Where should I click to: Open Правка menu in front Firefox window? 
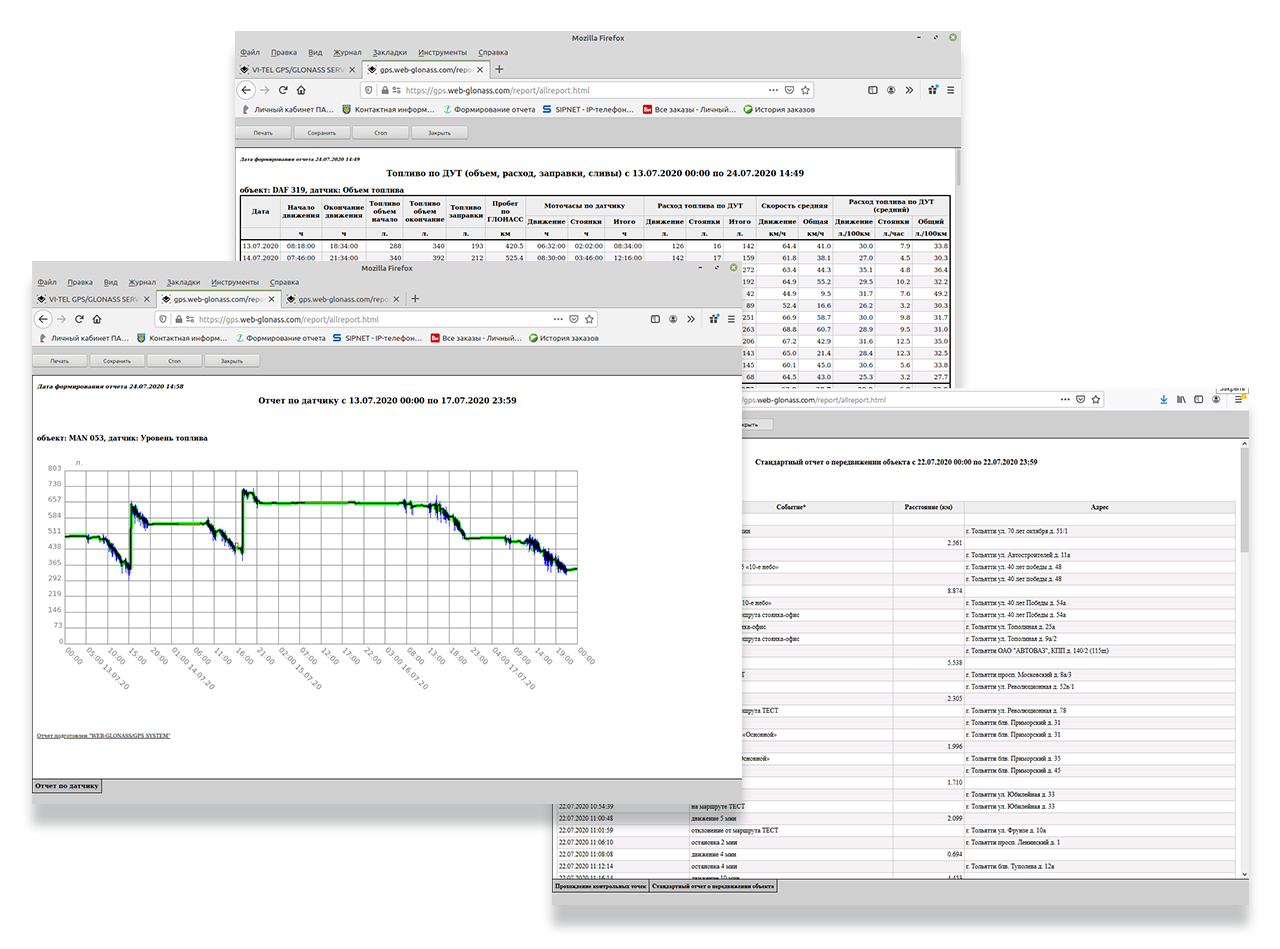[80, 282]
